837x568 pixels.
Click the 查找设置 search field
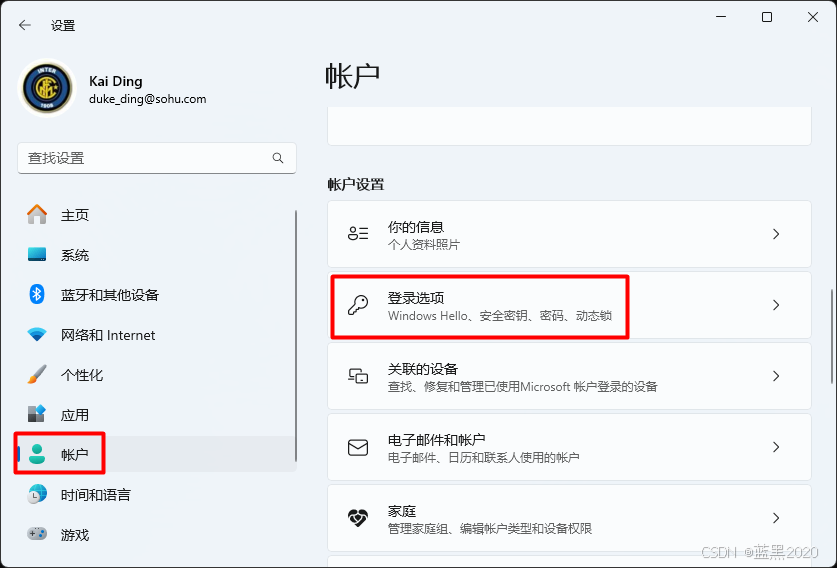pos(145,158)
